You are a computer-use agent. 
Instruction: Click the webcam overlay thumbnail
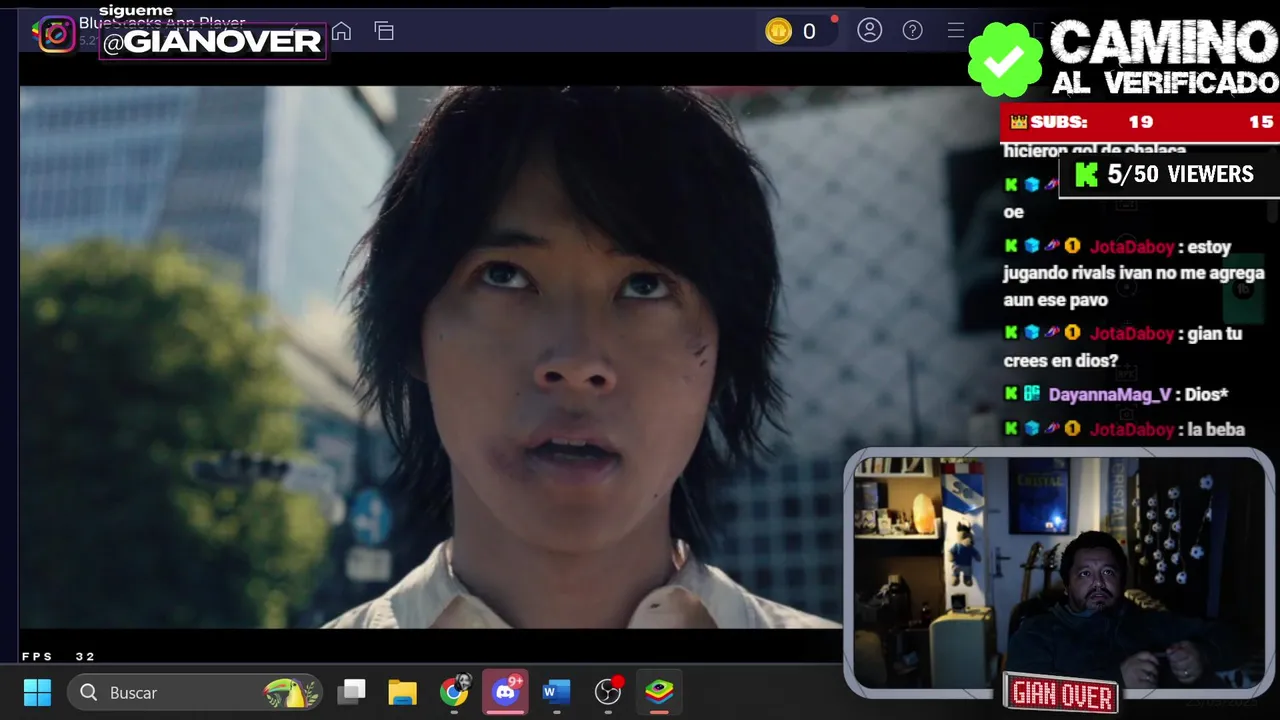1058,572
